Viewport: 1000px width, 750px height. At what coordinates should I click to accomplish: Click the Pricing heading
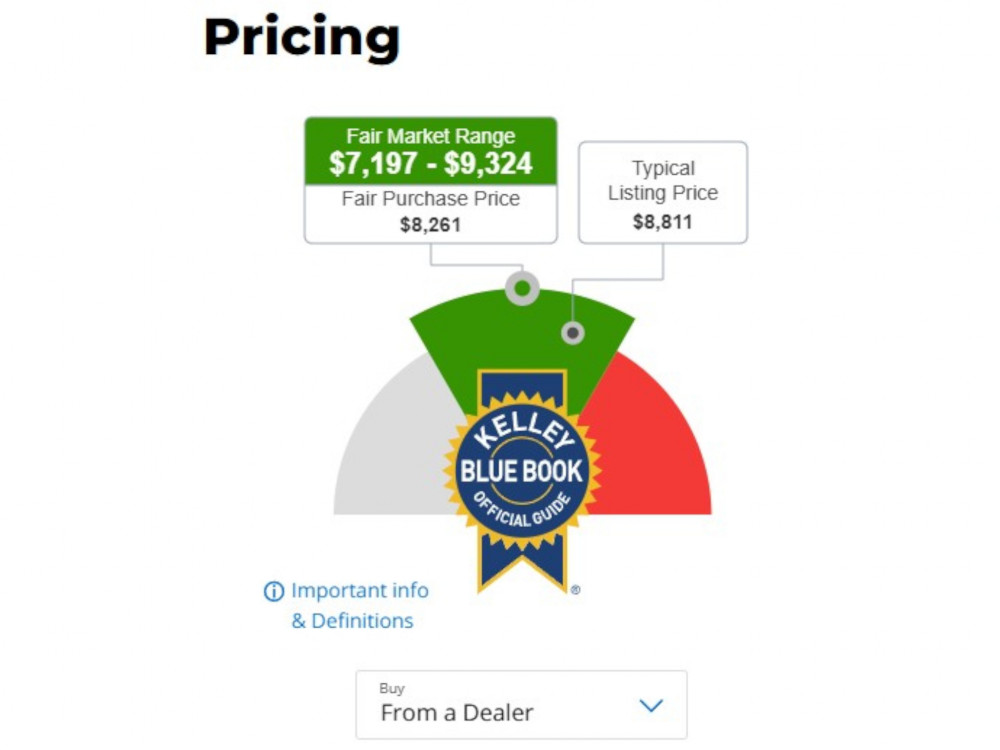click(302, 38)
